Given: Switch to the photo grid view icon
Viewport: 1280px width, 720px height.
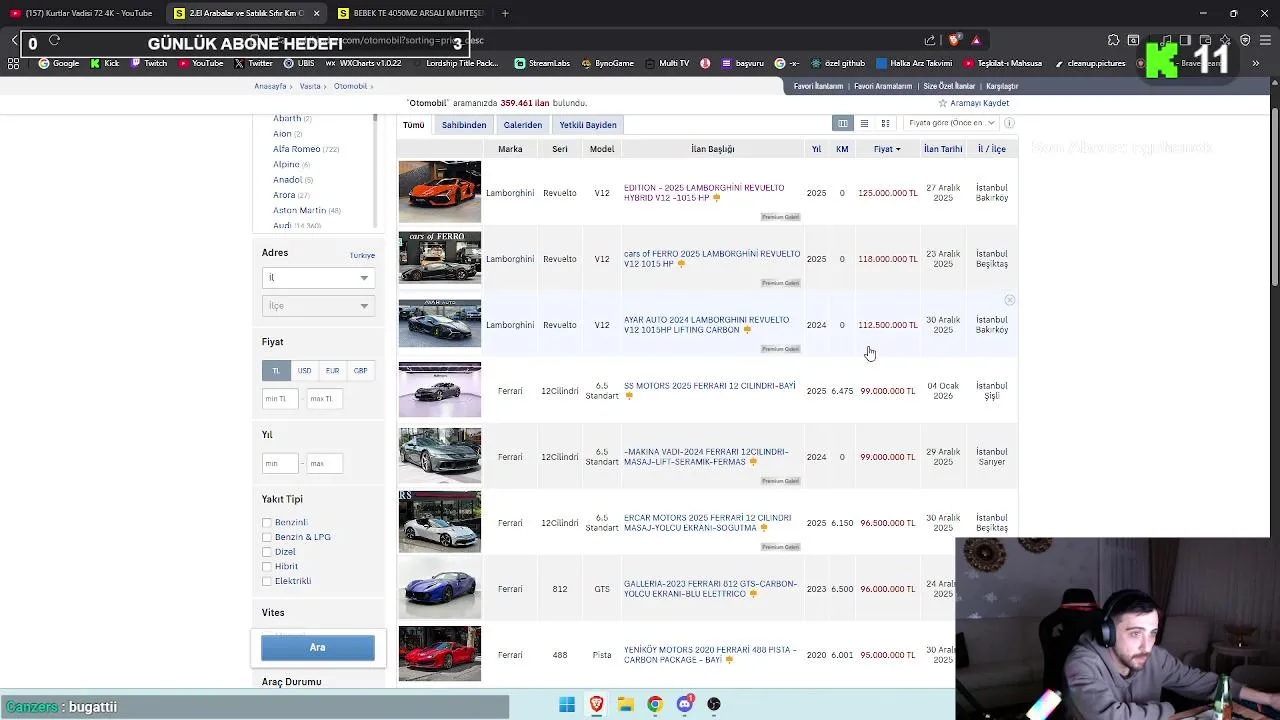Looking at the screenshot, I should [885, 123].
